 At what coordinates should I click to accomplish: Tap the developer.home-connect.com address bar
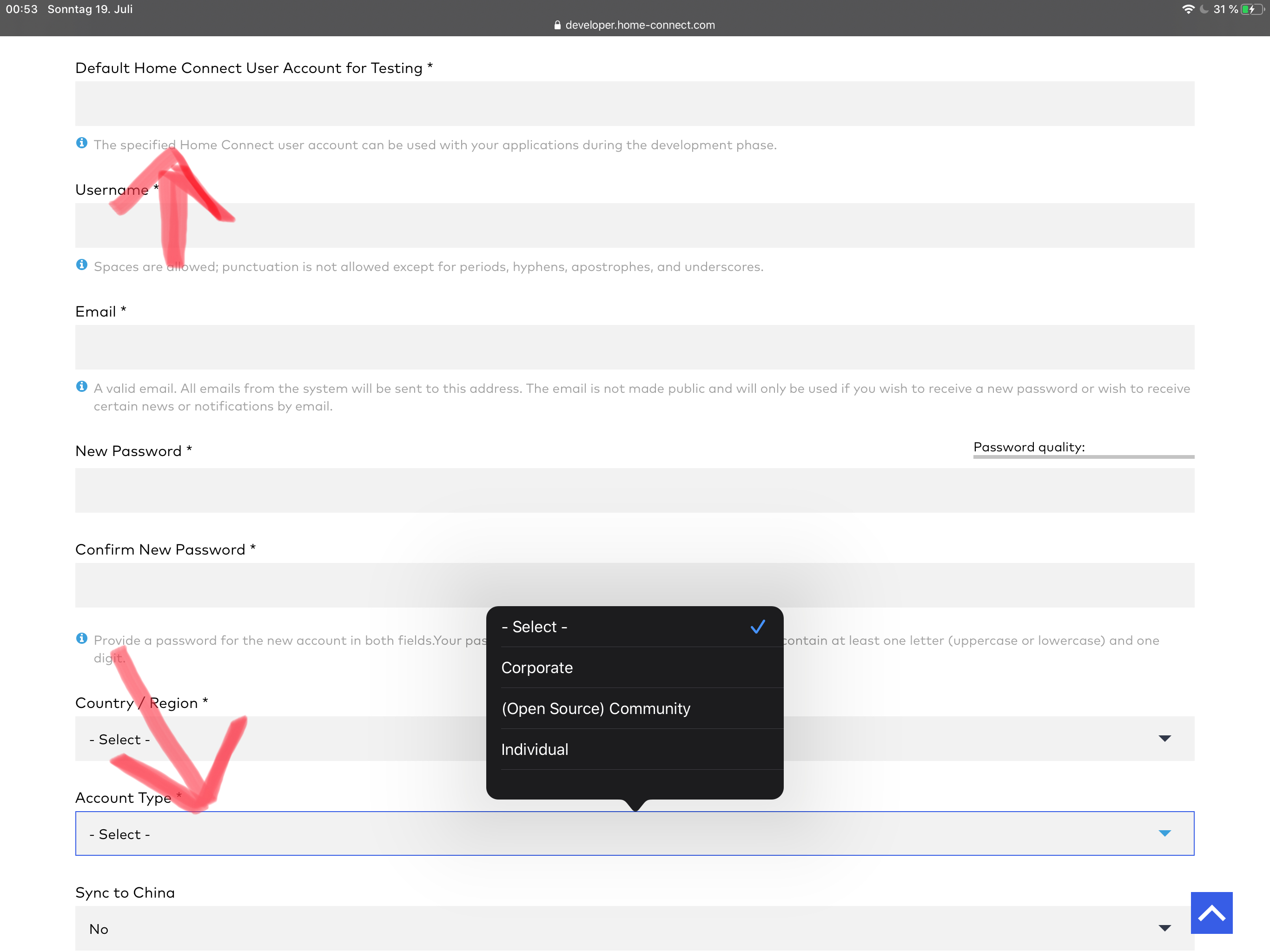[640, 25]
